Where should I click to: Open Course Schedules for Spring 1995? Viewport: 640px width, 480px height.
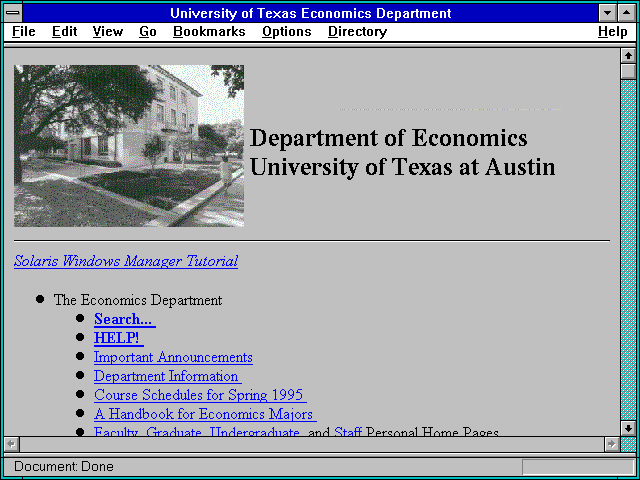(200, 395)
